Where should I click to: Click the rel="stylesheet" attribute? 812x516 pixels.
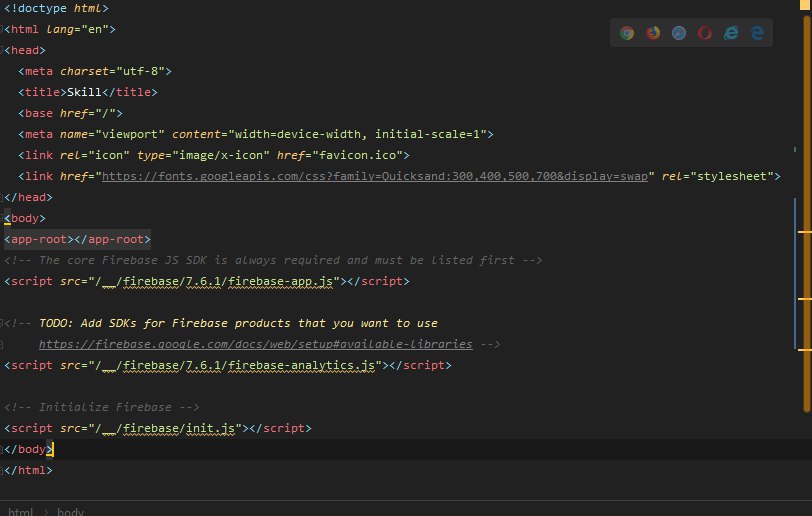pyautogui.click(x=717, y=176)
